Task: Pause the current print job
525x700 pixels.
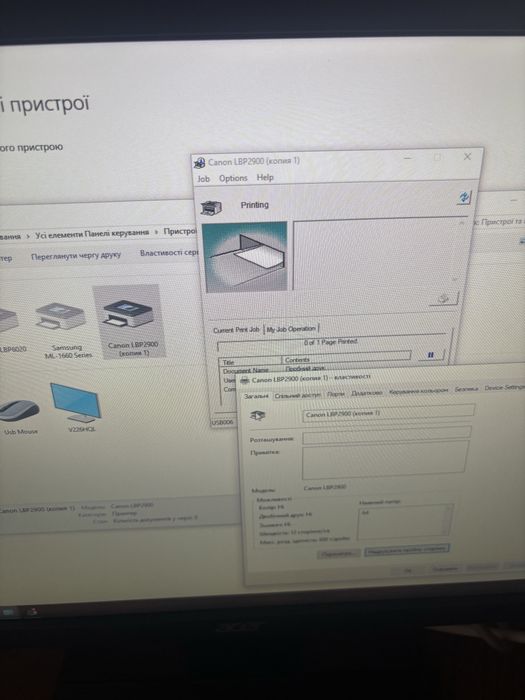Action: (431, 355)
